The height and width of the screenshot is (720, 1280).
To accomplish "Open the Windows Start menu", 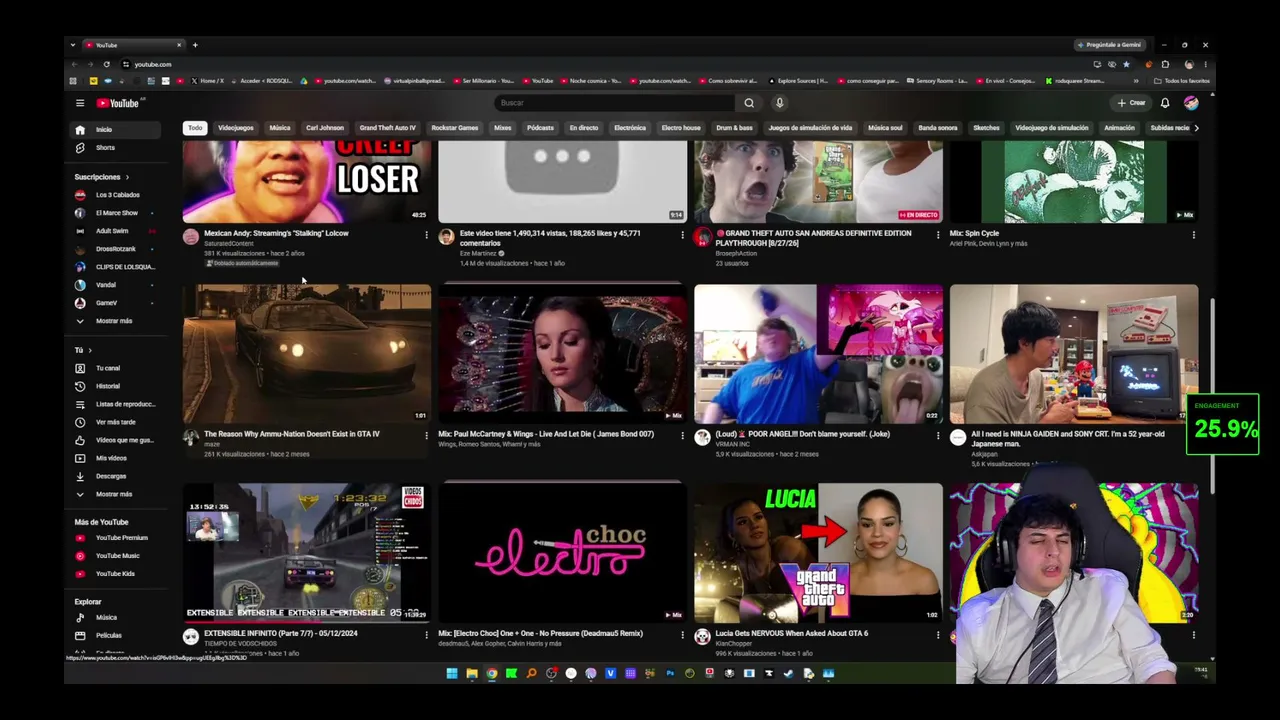I will coord(452,673).
